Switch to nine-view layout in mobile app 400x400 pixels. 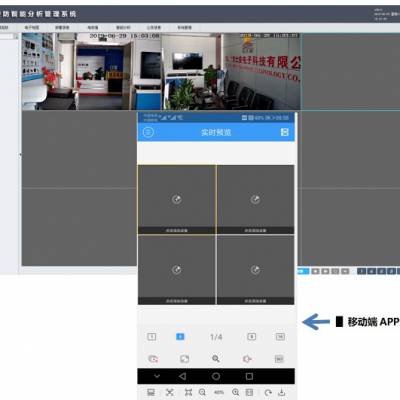252,337
